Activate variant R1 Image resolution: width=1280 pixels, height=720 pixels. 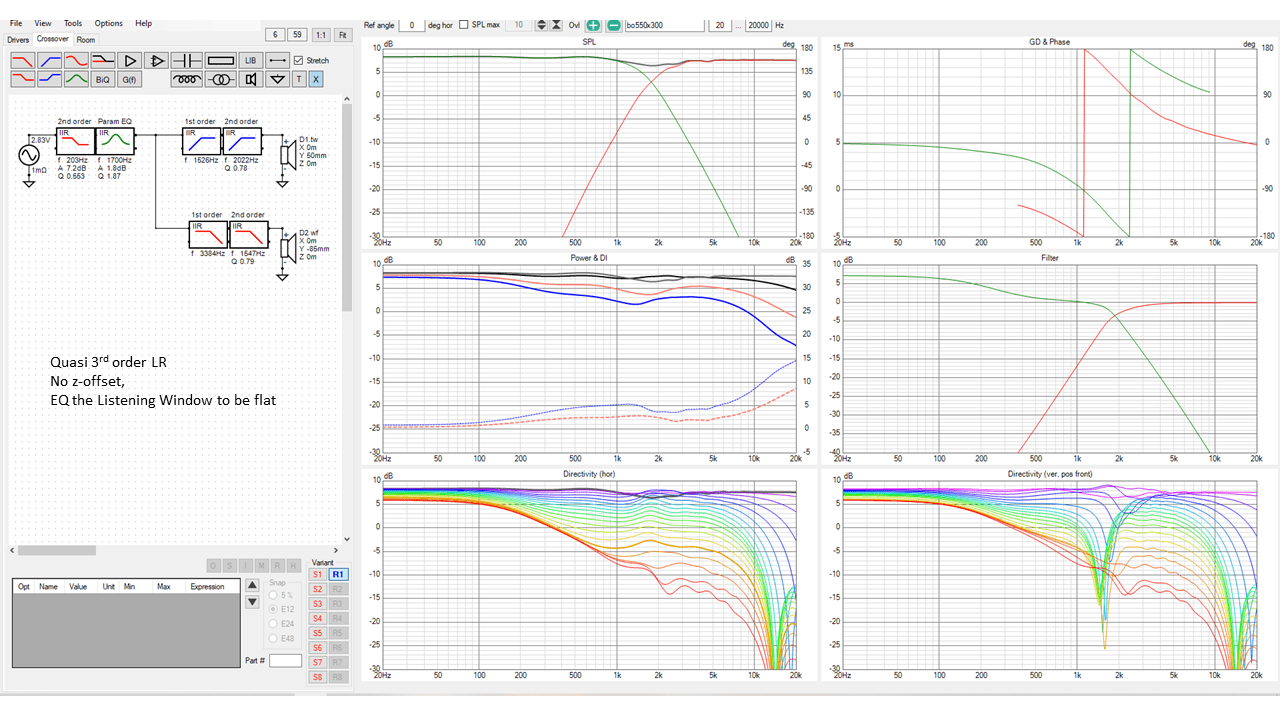(338, 575)
